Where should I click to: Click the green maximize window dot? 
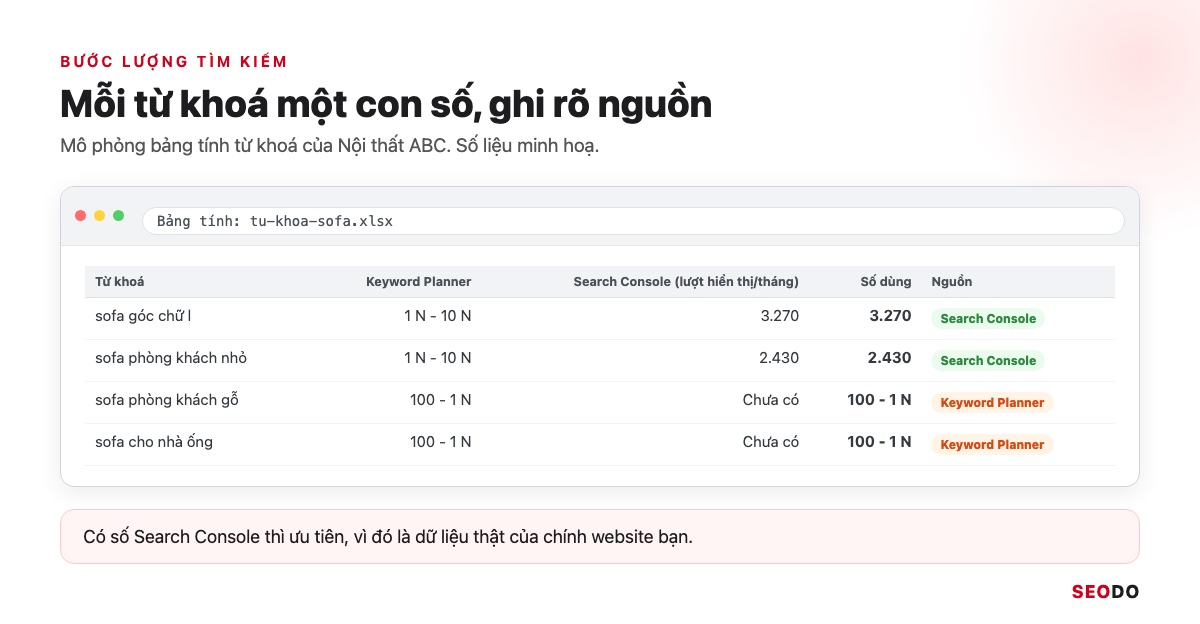[119, 216]
